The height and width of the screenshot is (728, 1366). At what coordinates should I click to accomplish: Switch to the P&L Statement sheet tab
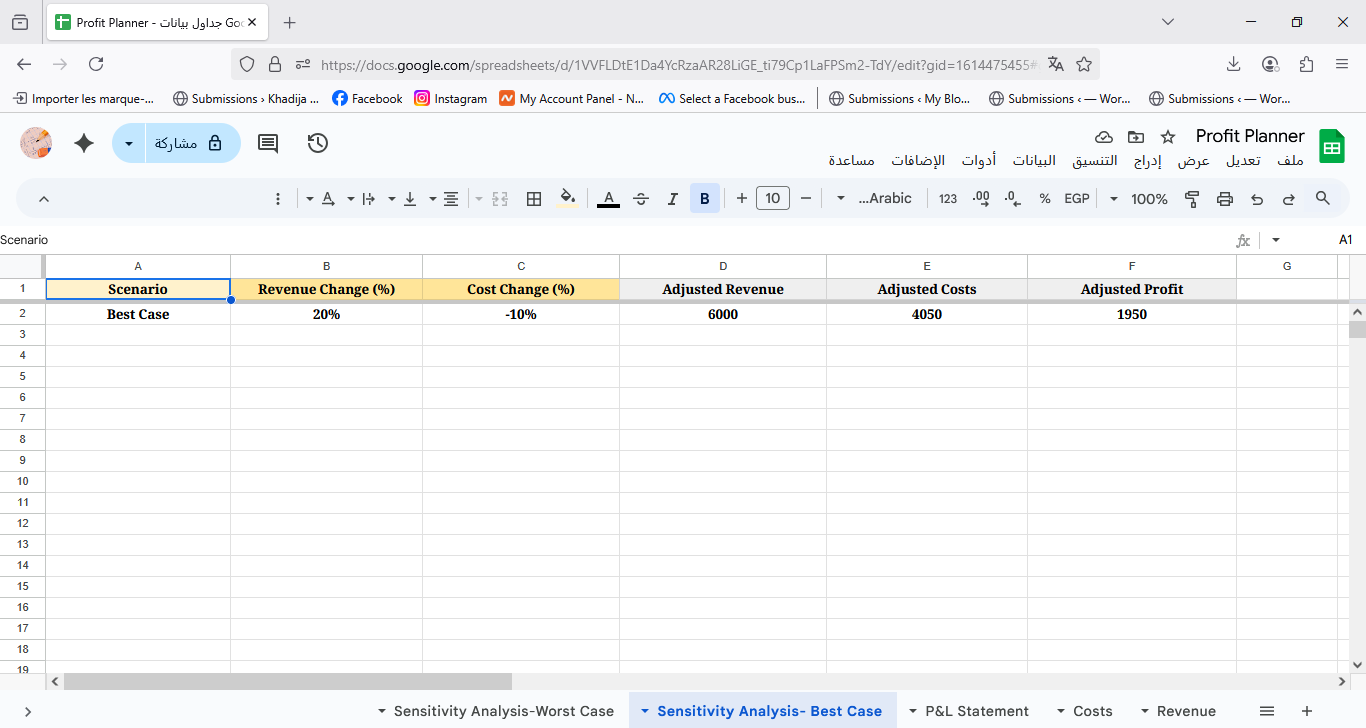tap(976, 711)
